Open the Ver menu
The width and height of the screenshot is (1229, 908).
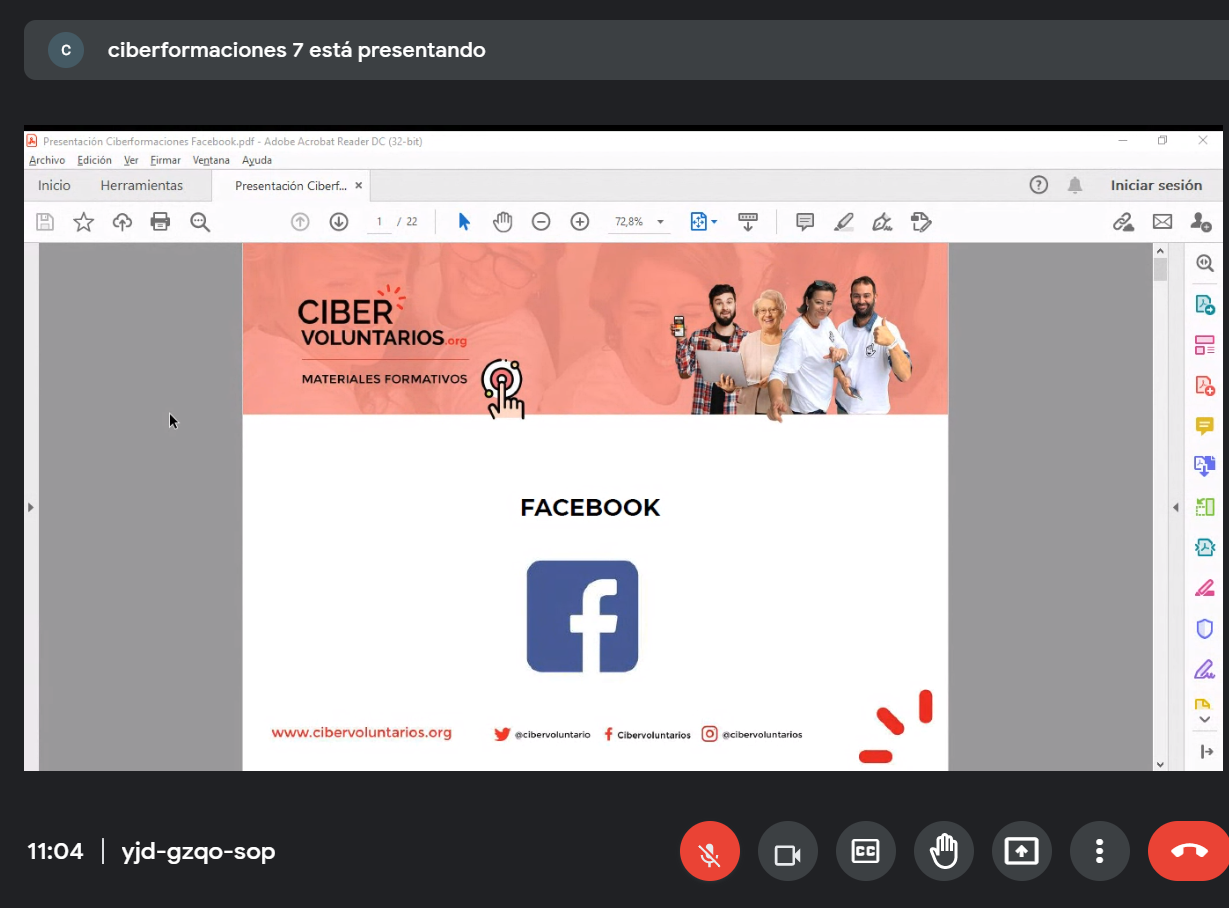pos(131,160)
